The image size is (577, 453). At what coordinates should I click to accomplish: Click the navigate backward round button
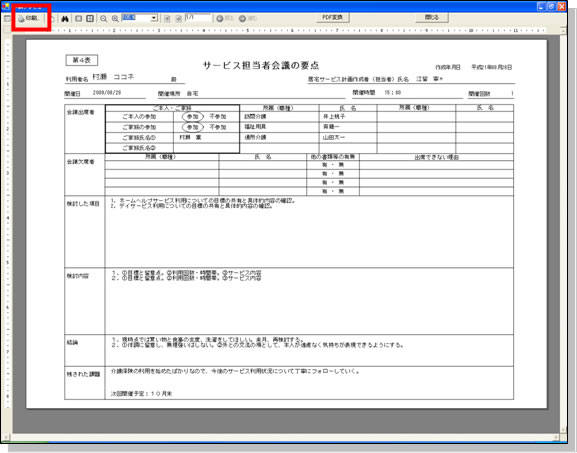(x=224, y=18)
